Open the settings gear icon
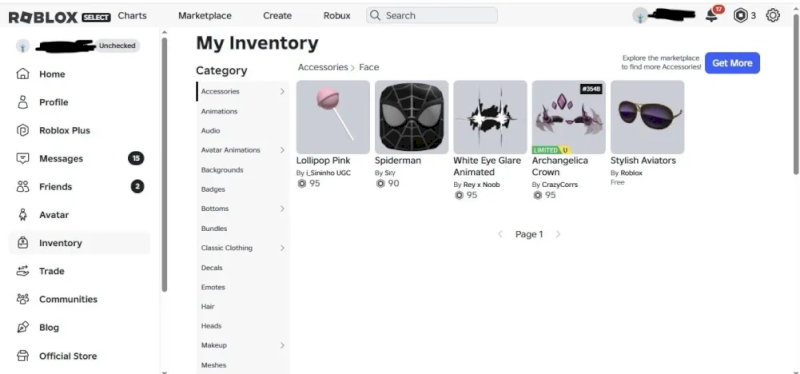The image size is (800, 374). click(x=773, y=16)
